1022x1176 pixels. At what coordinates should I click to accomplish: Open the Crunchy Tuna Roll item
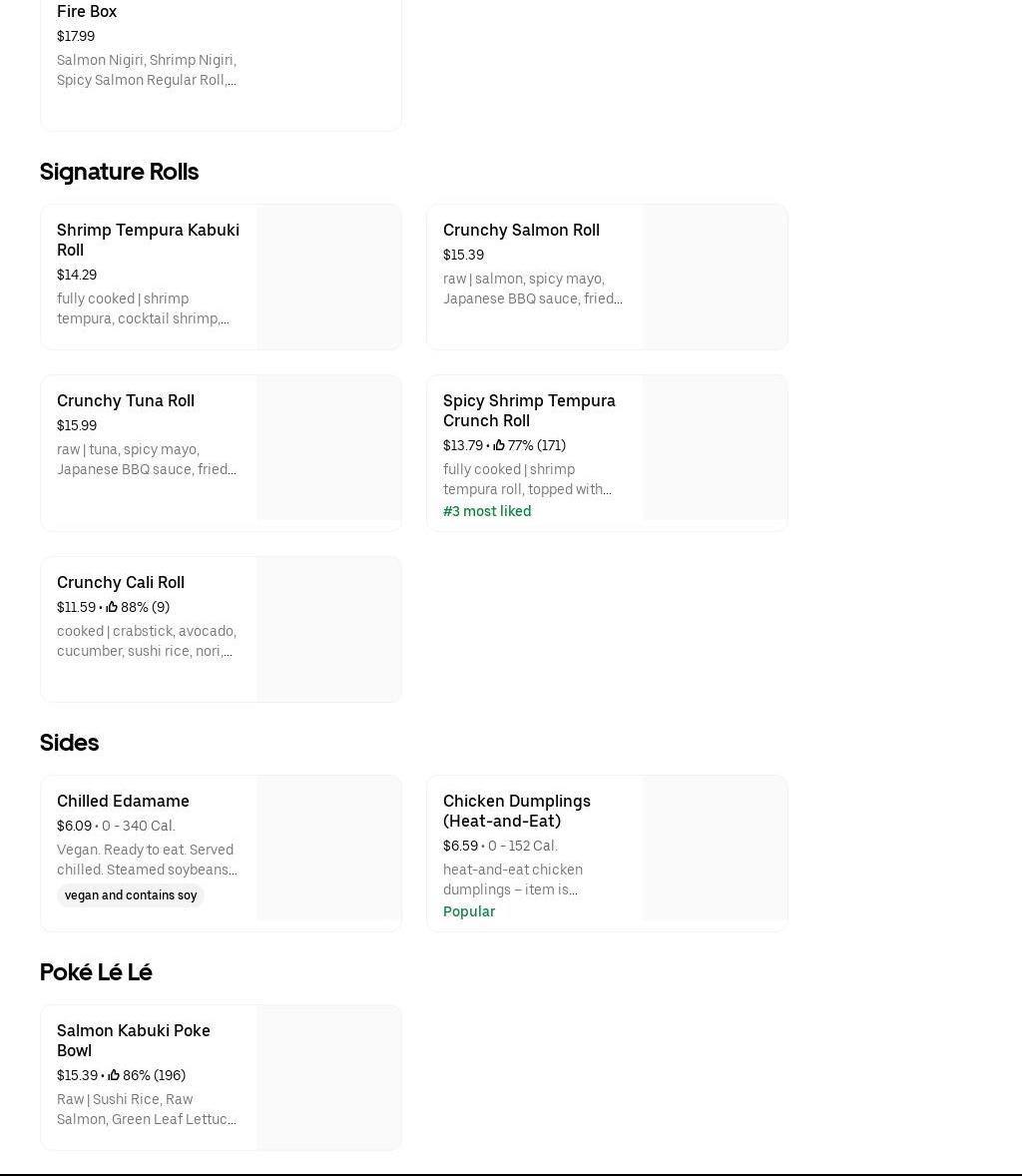(x=126, y=400)
